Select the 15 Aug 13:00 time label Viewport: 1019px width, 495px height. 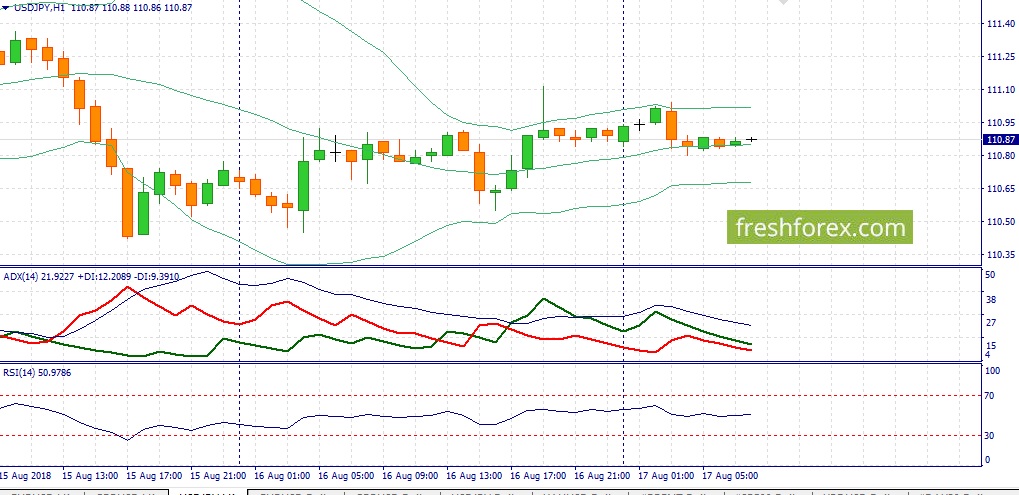[89, 476]
